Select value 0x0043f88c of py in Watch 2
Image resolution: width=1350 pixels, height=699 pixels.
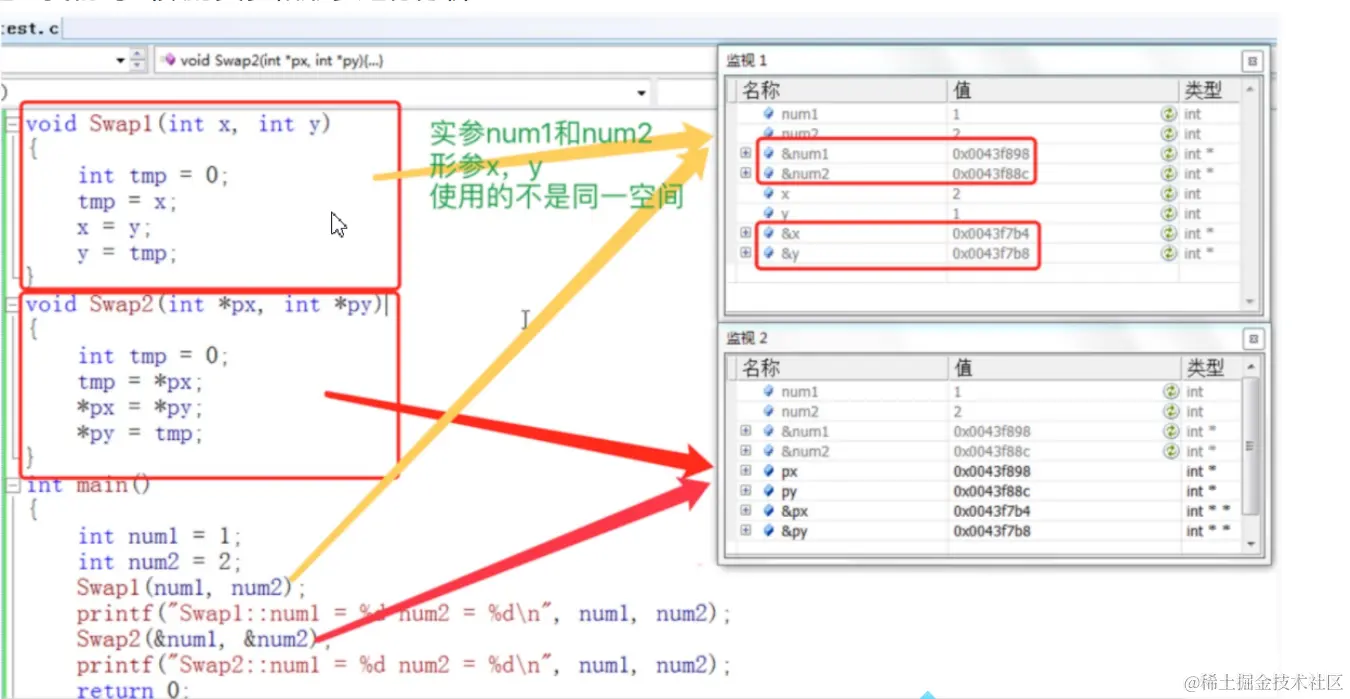click(x=991, y=491)
